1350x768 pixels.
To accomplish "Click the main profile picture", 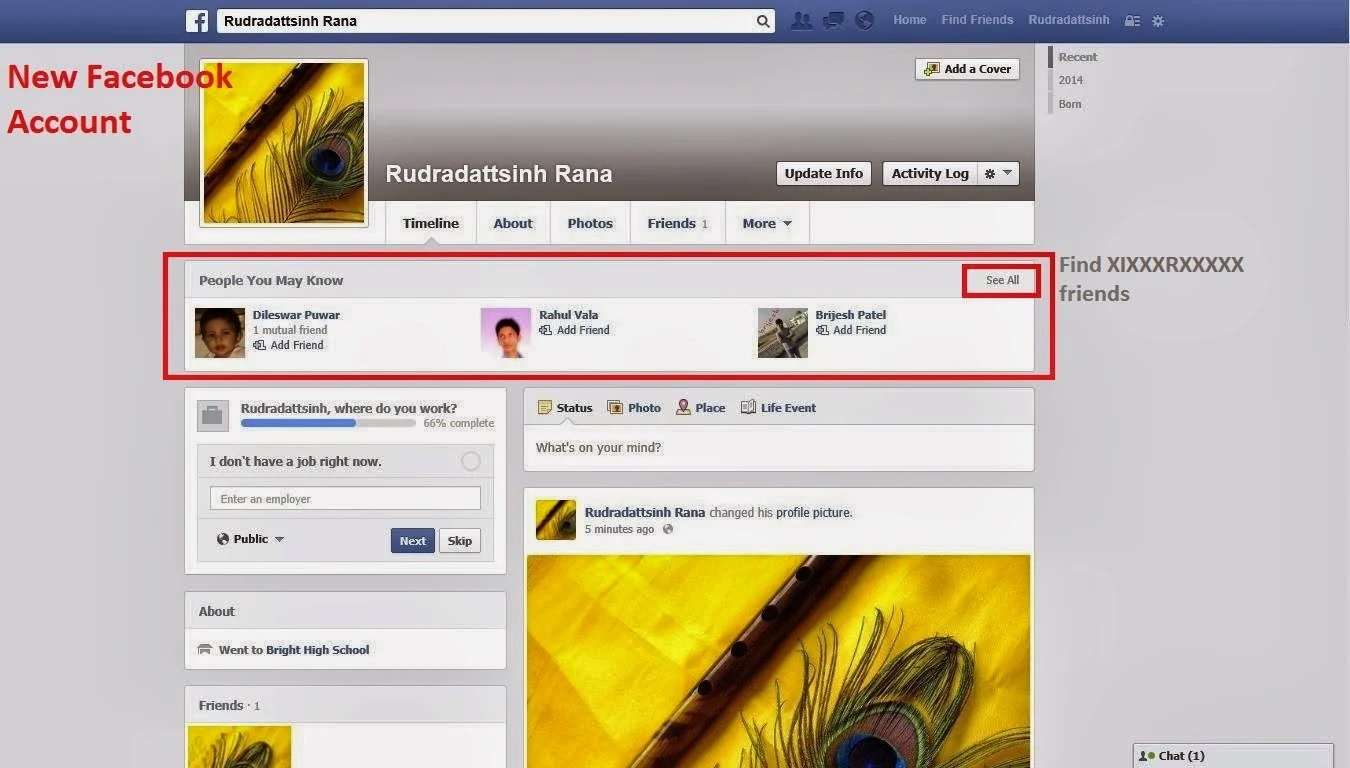I will pyautogui.click(x=284, y=143).
